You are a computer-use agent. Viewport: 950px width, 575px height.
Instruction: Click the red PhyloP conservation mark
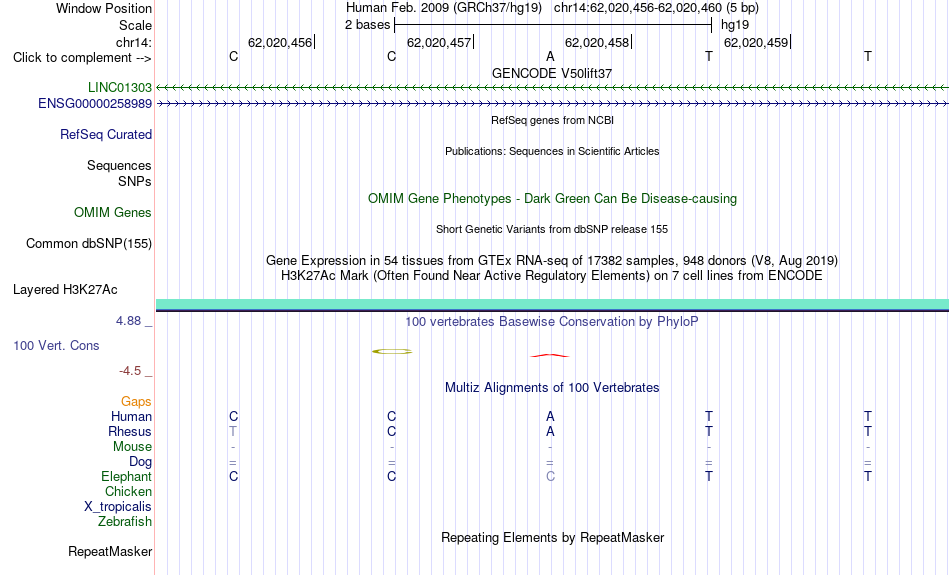(x=550, y=356)
